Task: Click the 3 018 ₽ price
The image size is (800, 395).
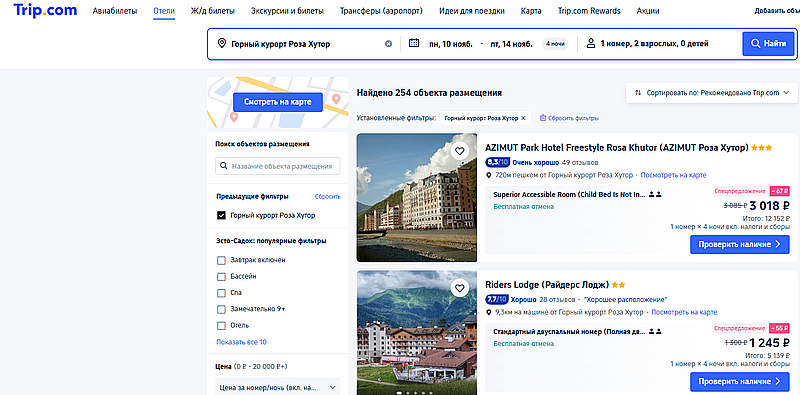Action: pyautogui.click(x=770, y=206)
